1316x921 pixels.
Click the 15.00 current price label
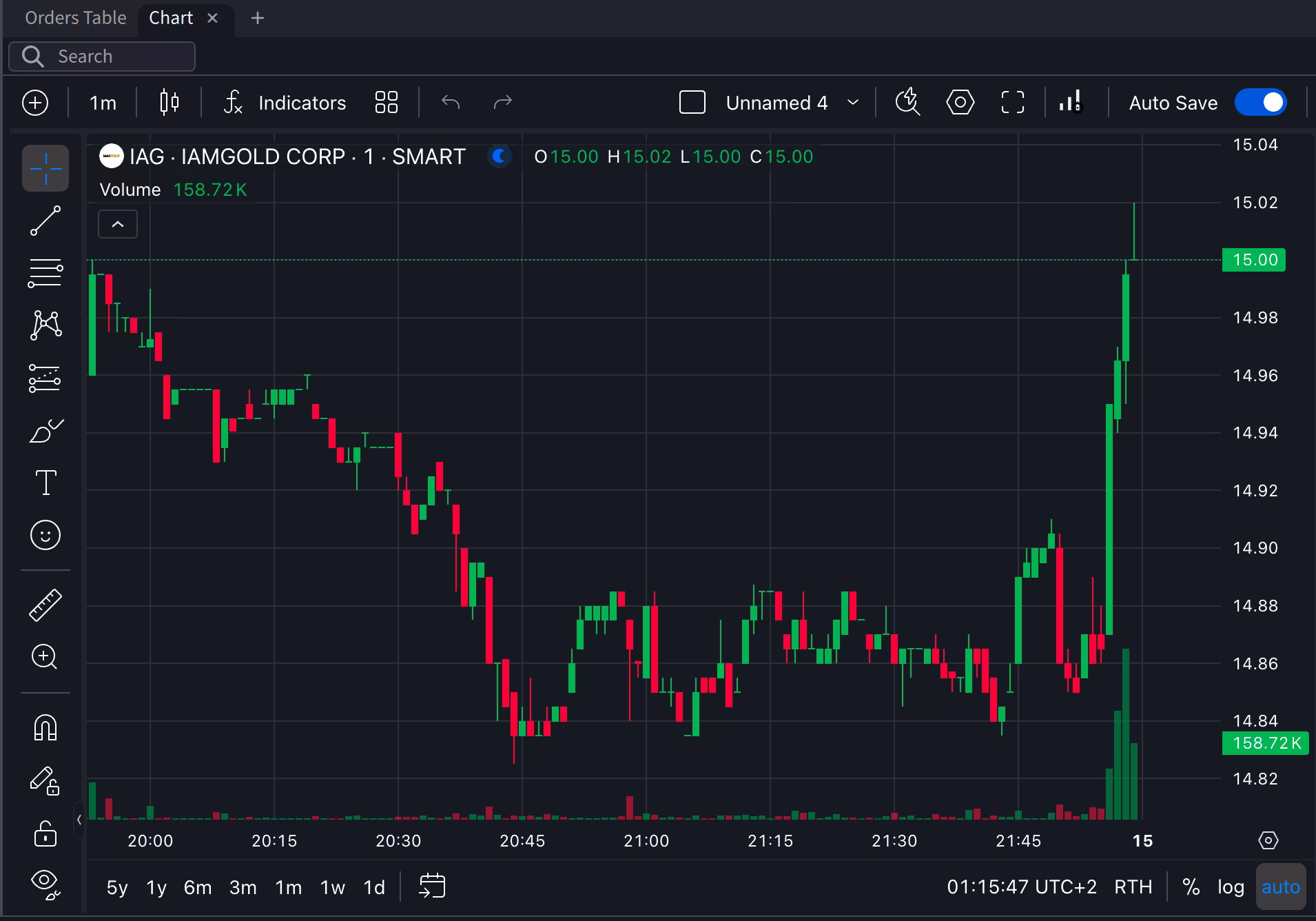[1254, 260]
